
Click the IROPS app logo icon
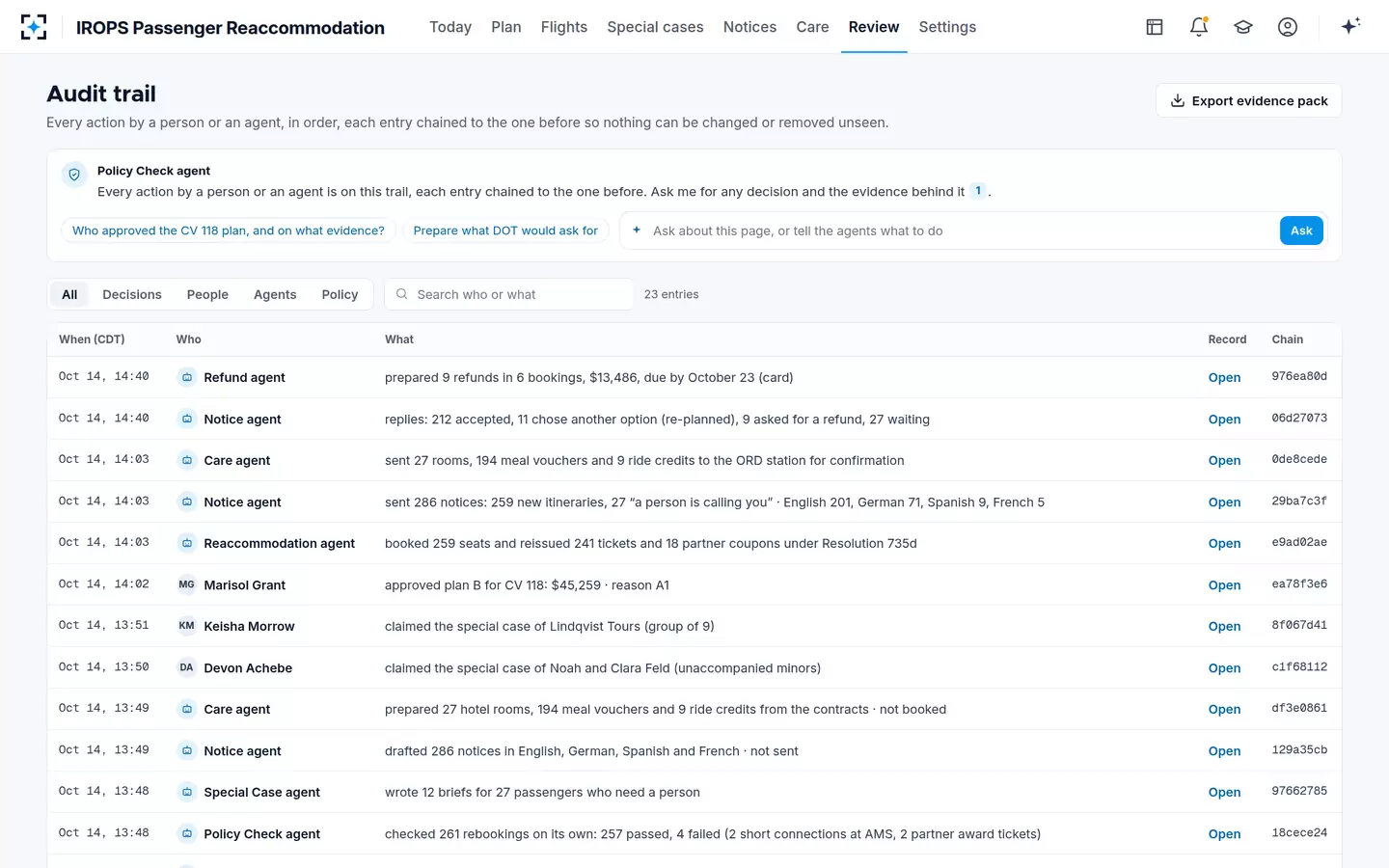pyautogui.click(x=34, y=27)
